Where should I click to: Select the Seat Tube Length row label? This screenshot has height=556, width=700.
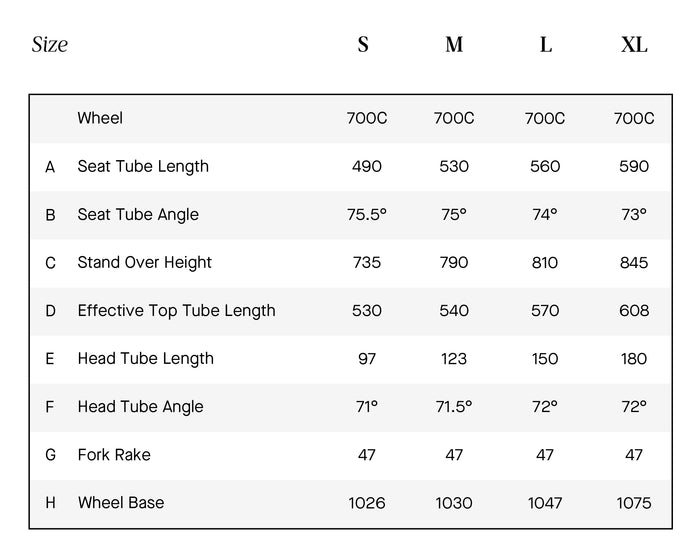(143, 166)
